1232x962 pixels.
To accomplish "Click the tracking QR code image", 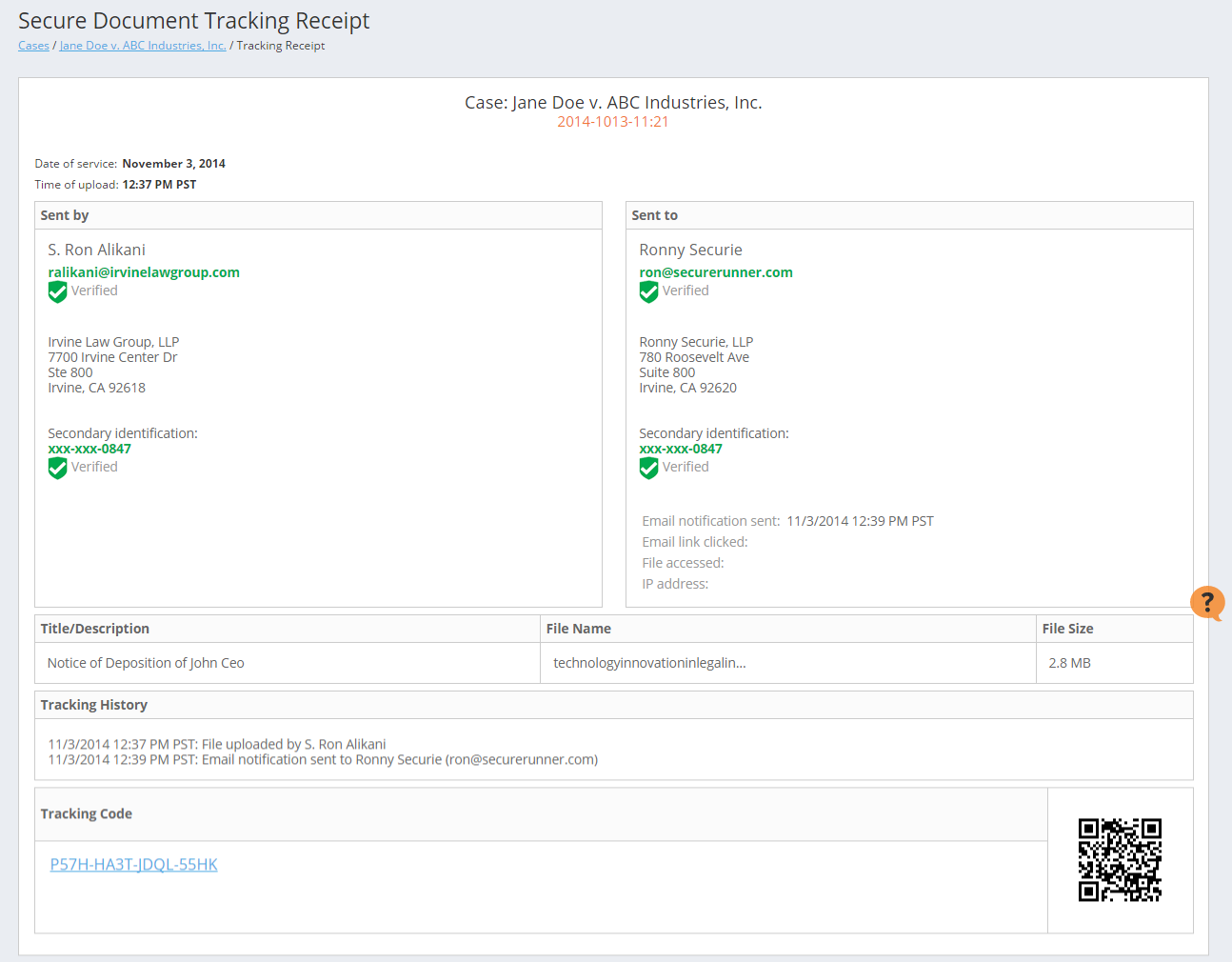I will [x=1120, y=859].
